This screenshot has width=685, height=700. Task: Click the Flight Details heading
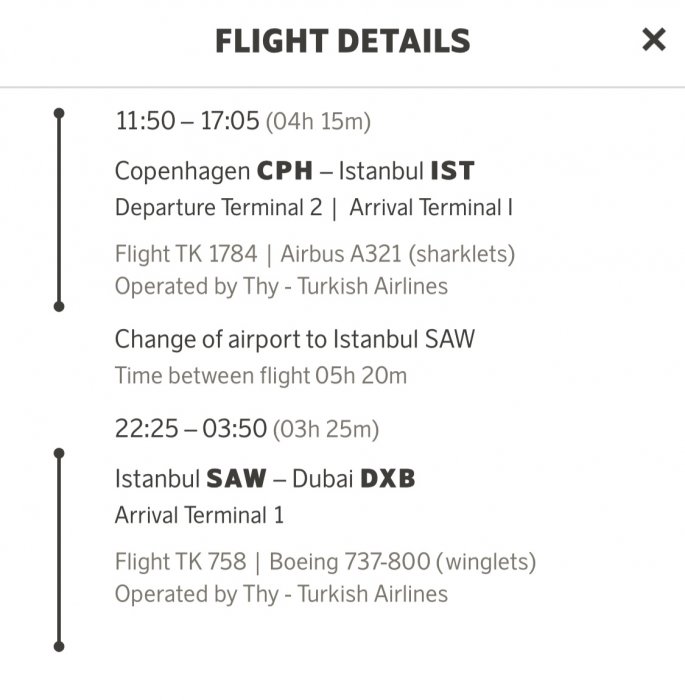point(342,41)
